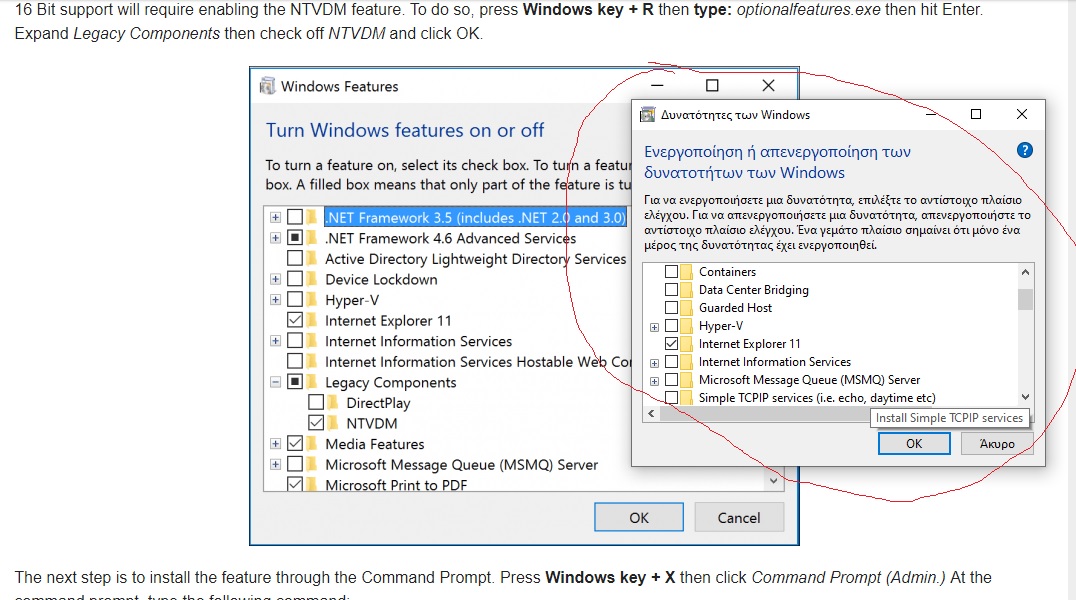The image size is (1076, 600).
Task: Click the Media Features folder icon
Action: [312, 443]
